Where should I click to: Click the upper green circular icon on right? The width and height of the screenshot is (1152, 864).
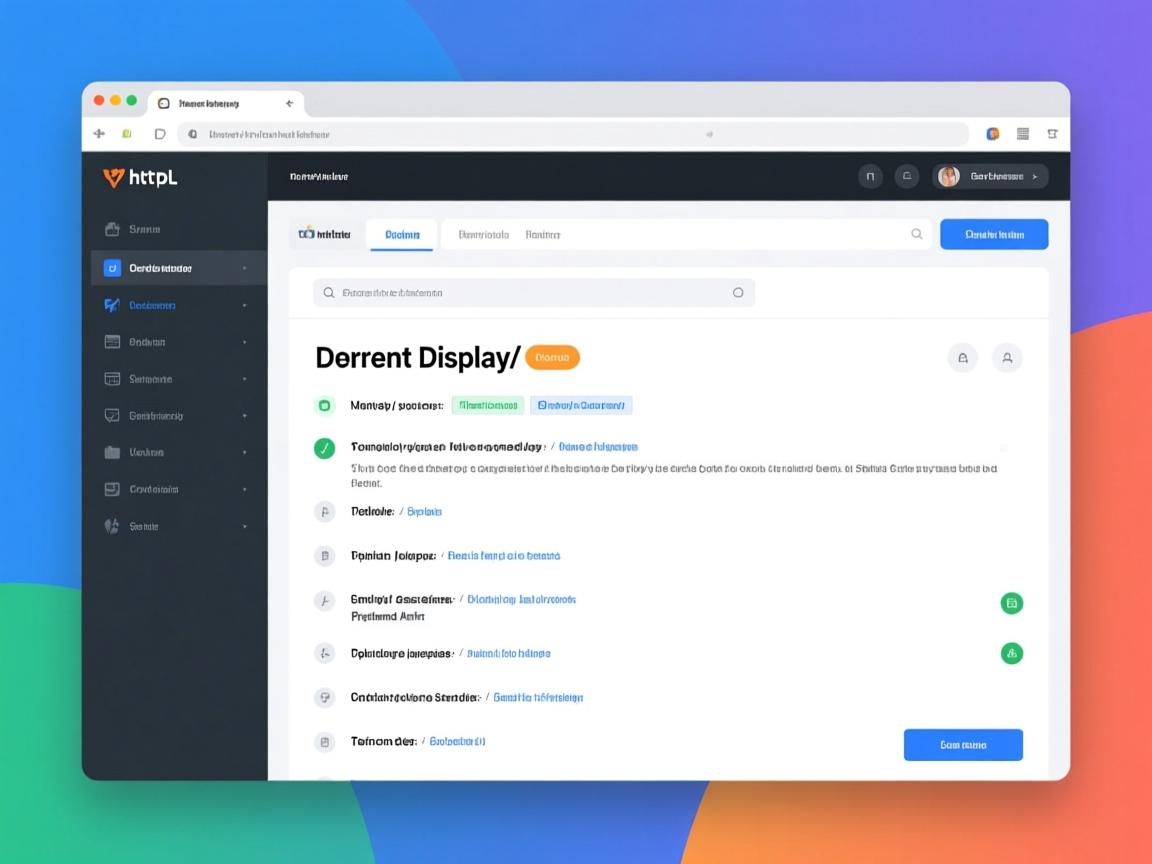(1012, 603)
